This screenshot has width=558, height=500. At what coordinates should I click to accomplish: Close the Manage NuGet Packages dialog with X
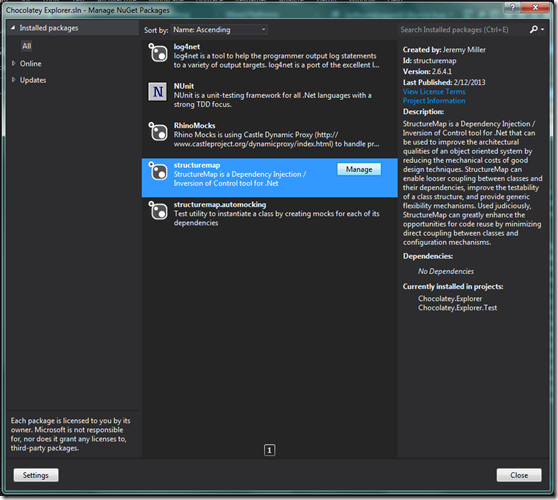pos(535,7)
